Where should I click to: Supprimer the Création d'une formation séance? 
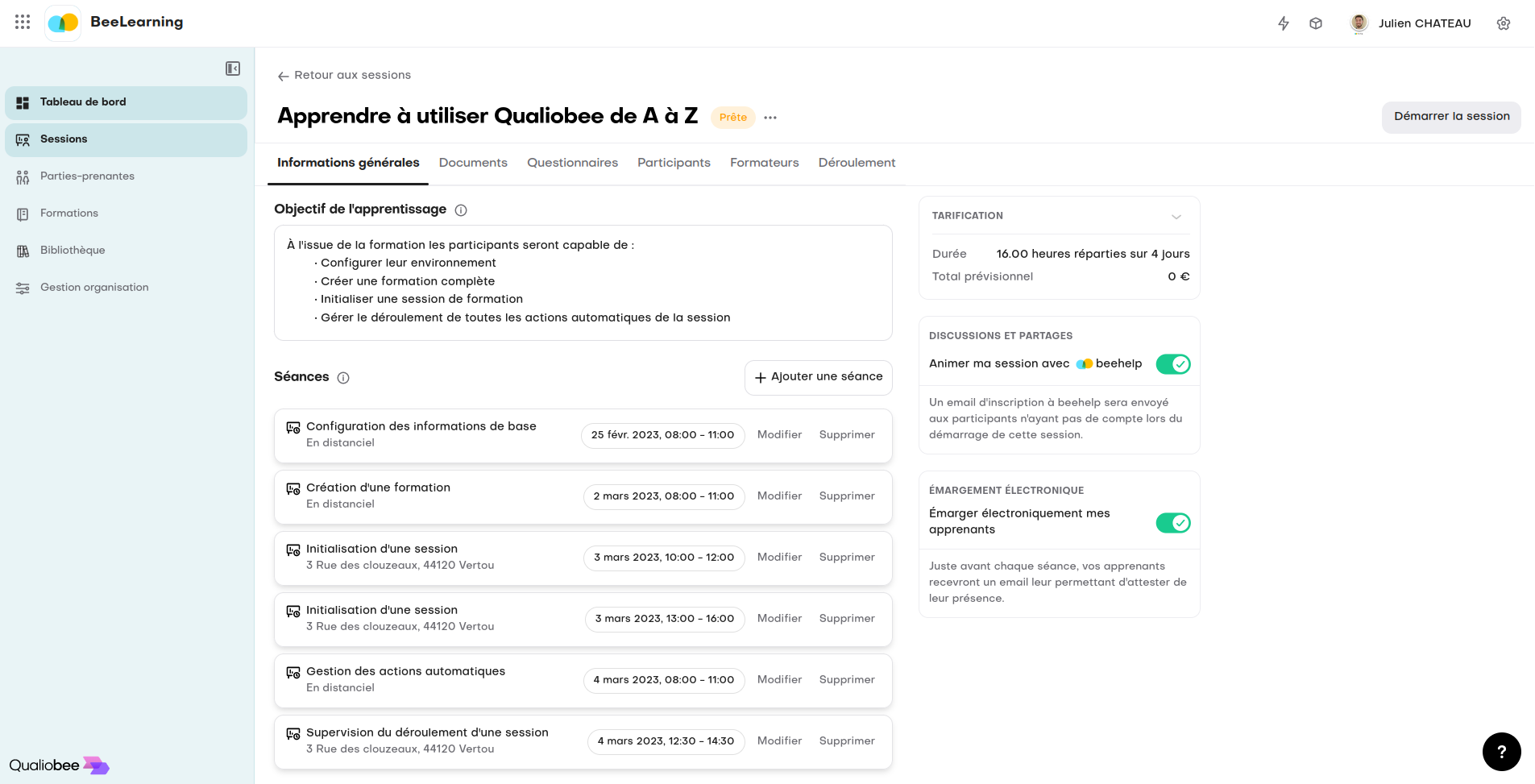pyautogui.click(x=847, y=496)
